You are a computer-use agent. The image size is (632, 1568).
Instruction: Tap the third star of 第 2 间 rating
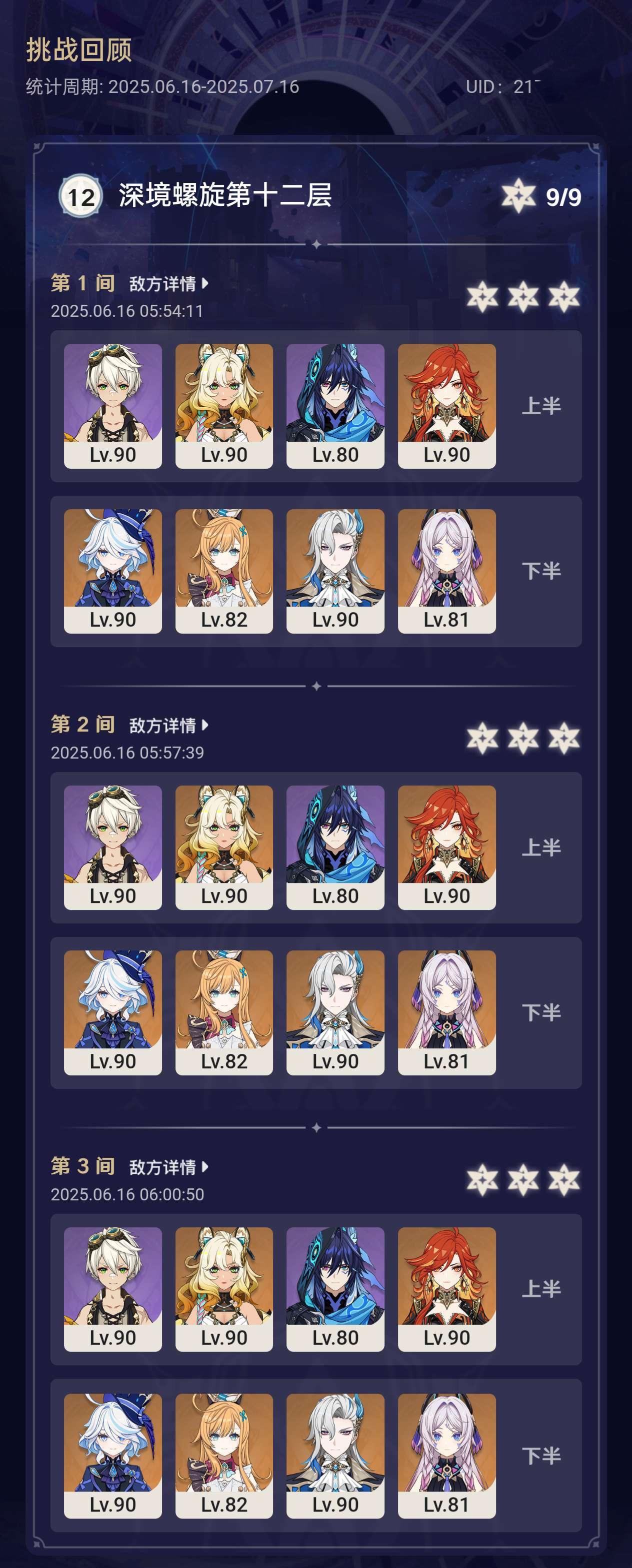point(564,739)
